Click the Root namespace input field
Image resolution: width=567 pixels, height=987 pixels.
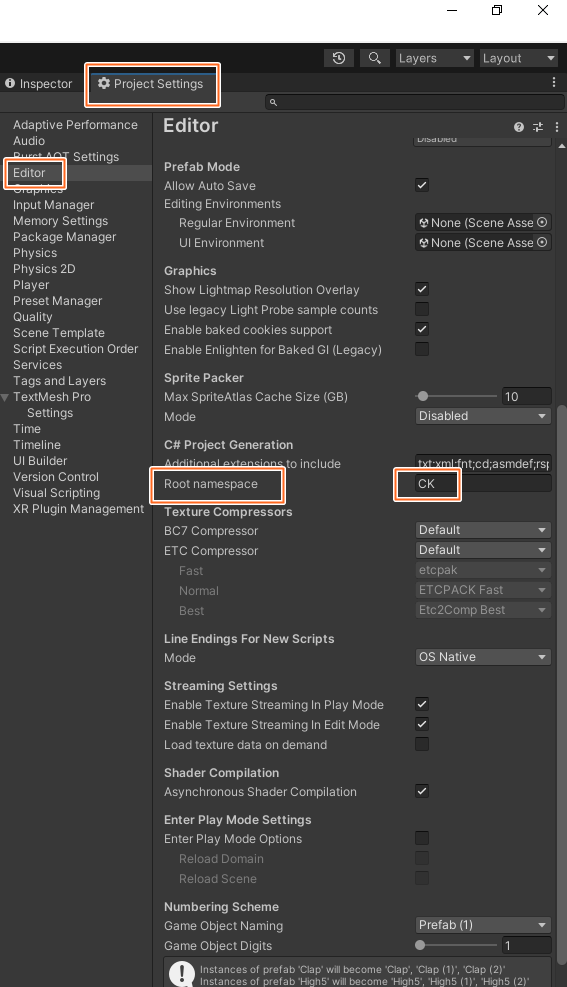[483, 483]
